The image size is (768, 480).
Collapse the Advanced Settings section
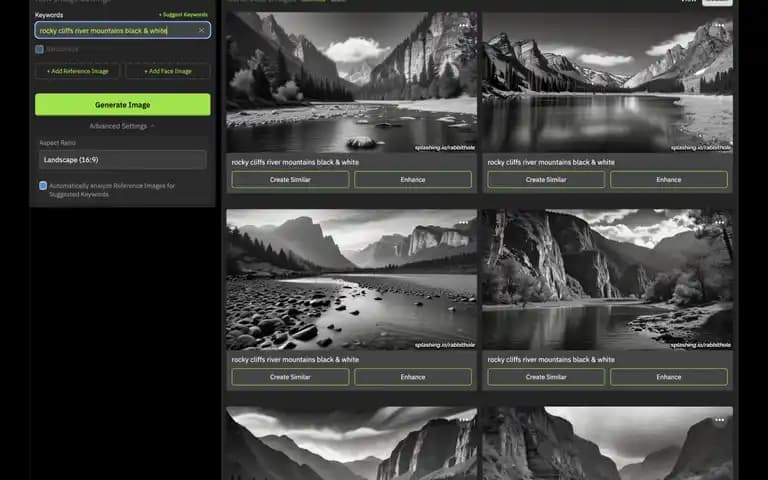click(x=122, y=126)
